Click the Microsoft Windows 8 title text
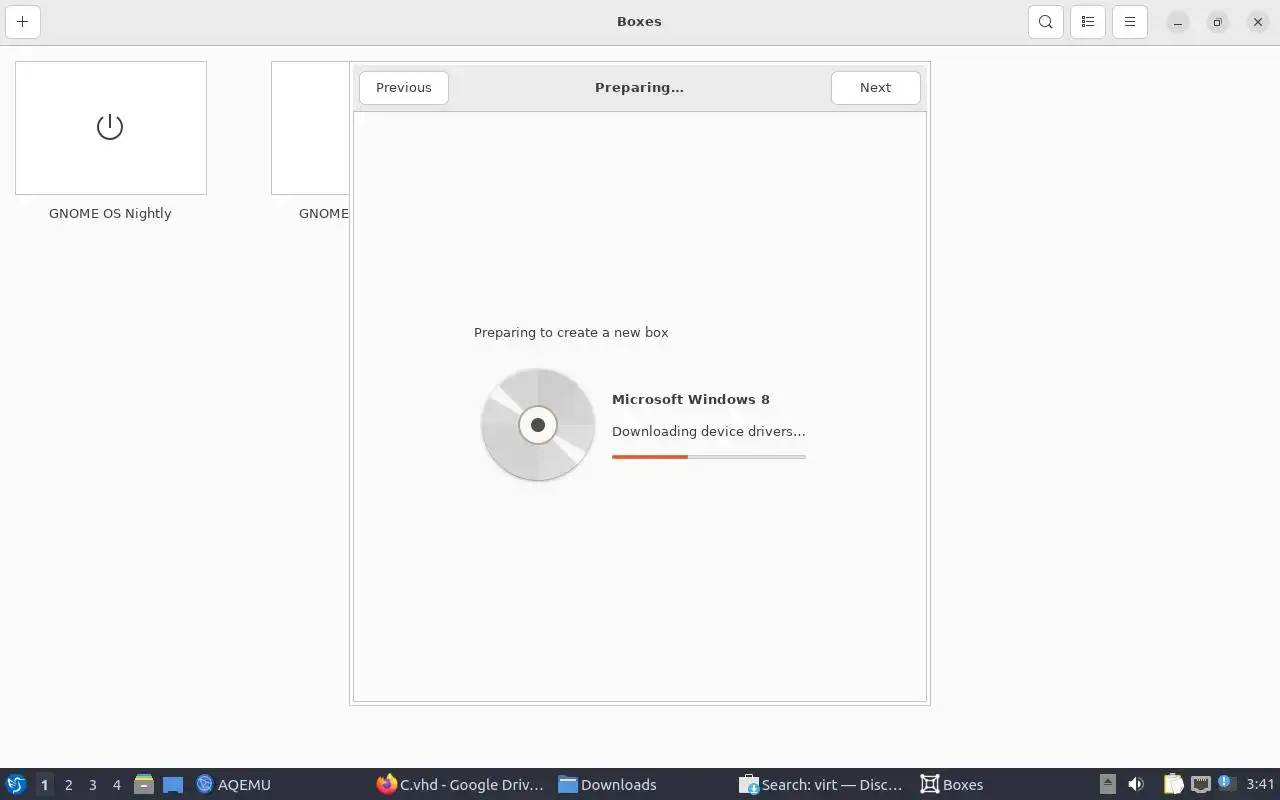 coord(691,399)
